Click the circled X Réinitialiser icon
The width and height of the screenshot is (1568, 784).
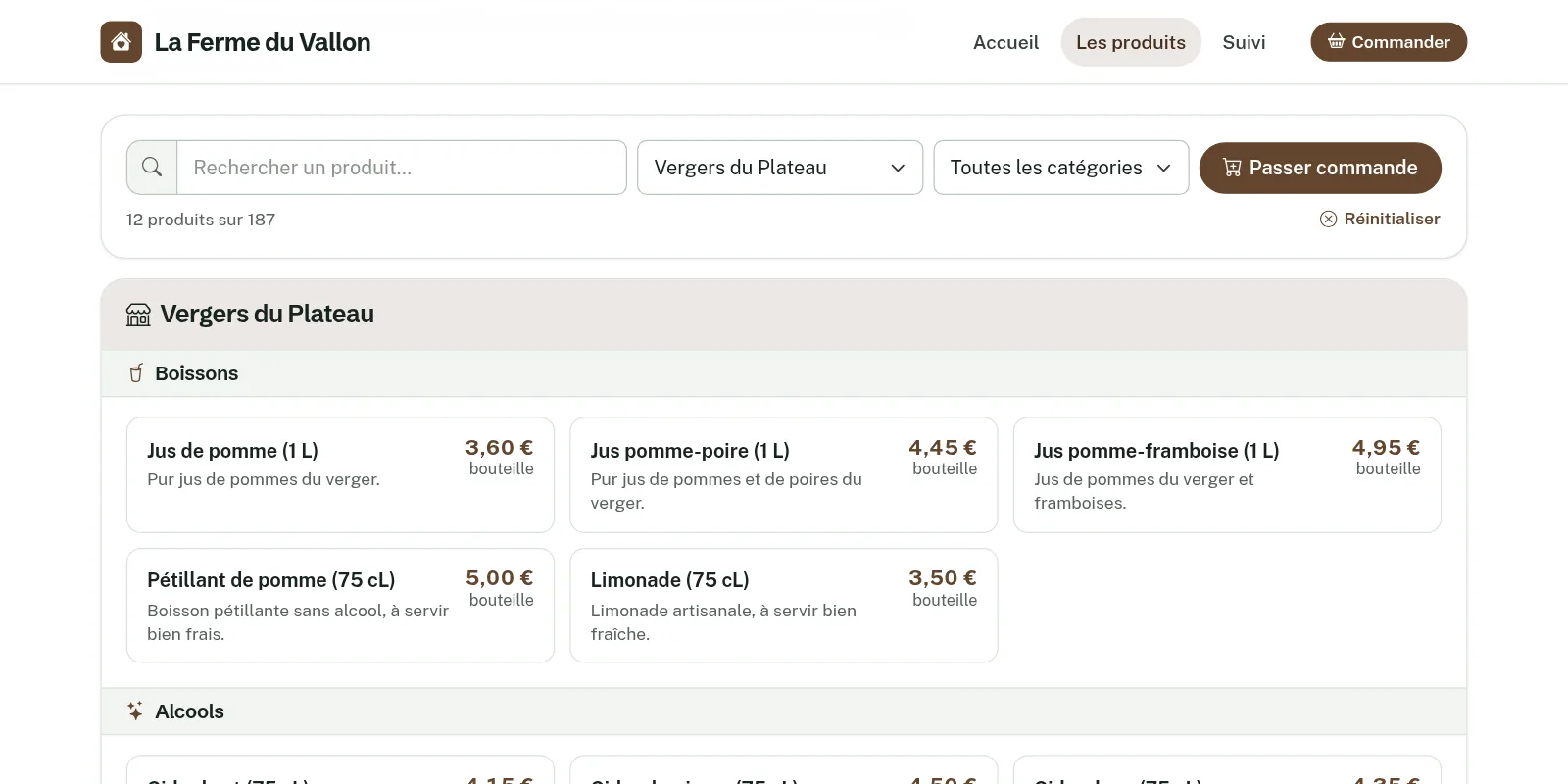(x=1328, y=219)
